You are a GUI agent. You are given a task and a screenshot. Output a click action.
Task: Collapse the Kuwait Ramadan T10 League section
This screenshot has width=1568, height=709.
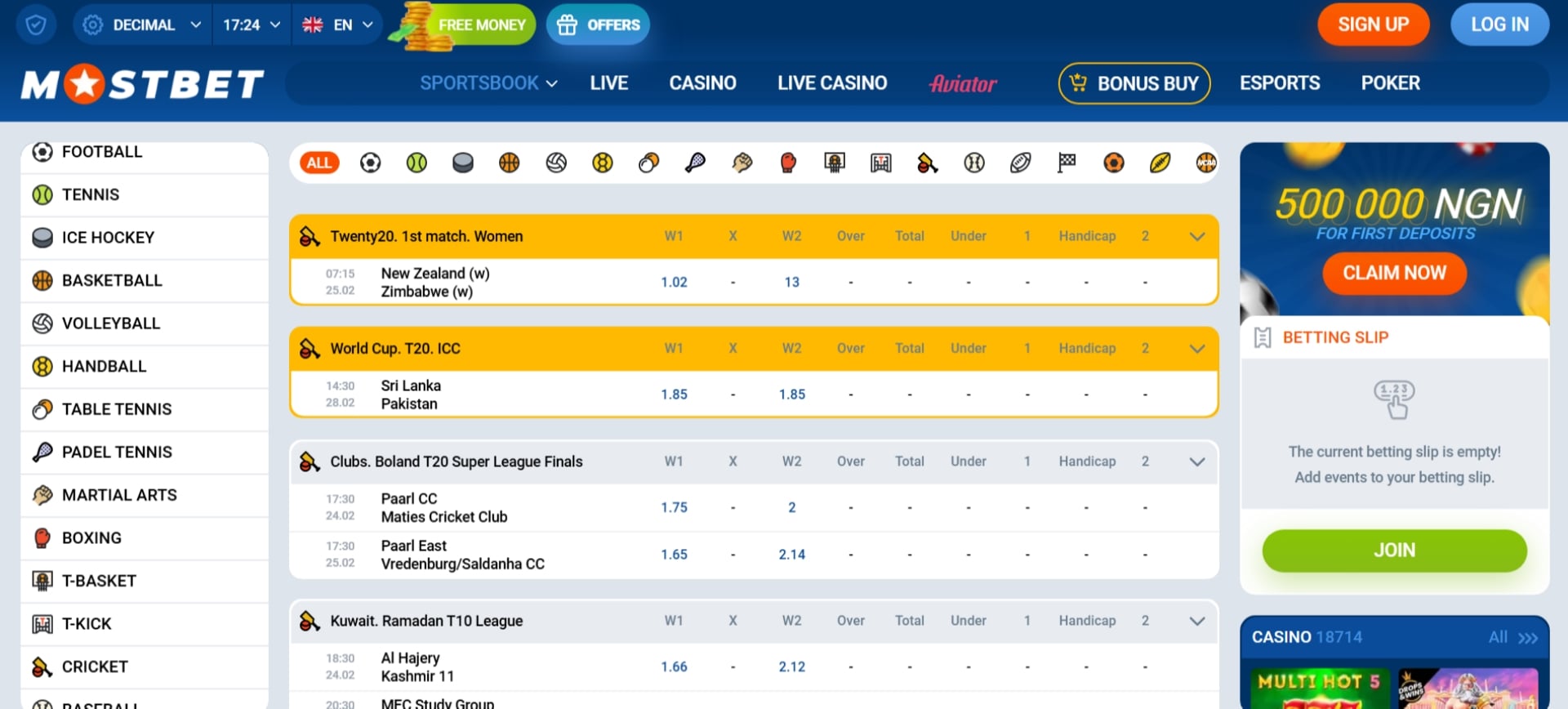(1197, 621)
